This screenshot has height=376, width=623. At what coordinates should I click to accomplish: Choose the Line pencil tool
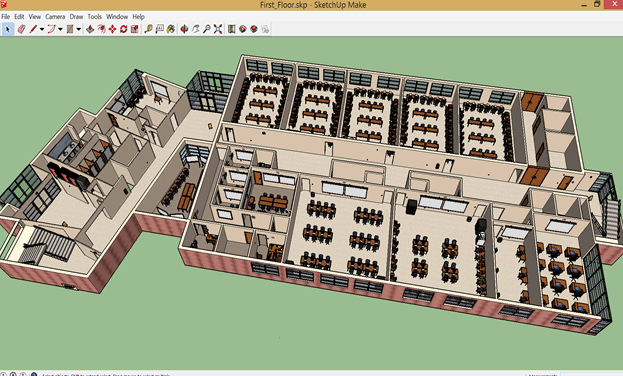(x=33, y=29)
